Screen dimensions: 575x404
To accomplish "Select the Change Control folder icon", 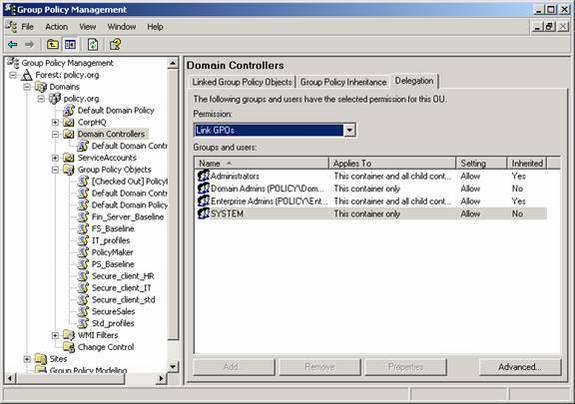I will [x=69, y=346].
